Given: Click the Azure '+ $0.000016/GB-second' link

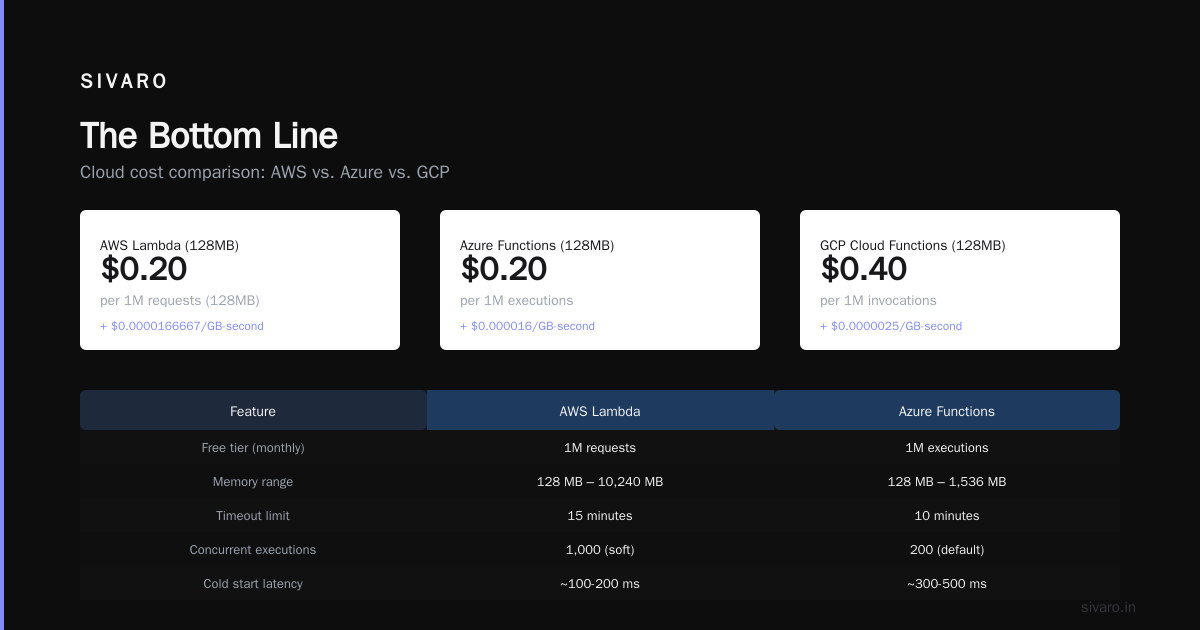Looking at the screenshot, I should [x=527, y=326].
